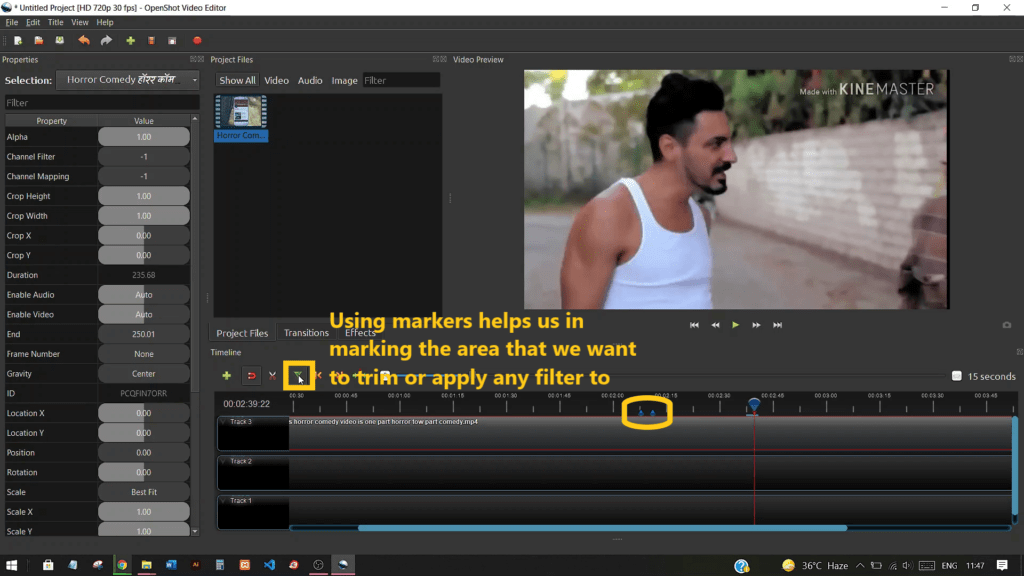Start export with the red Export Video icon
Image resolution: width=1024 pixels, height=576 pixels.
click(198, 40)
